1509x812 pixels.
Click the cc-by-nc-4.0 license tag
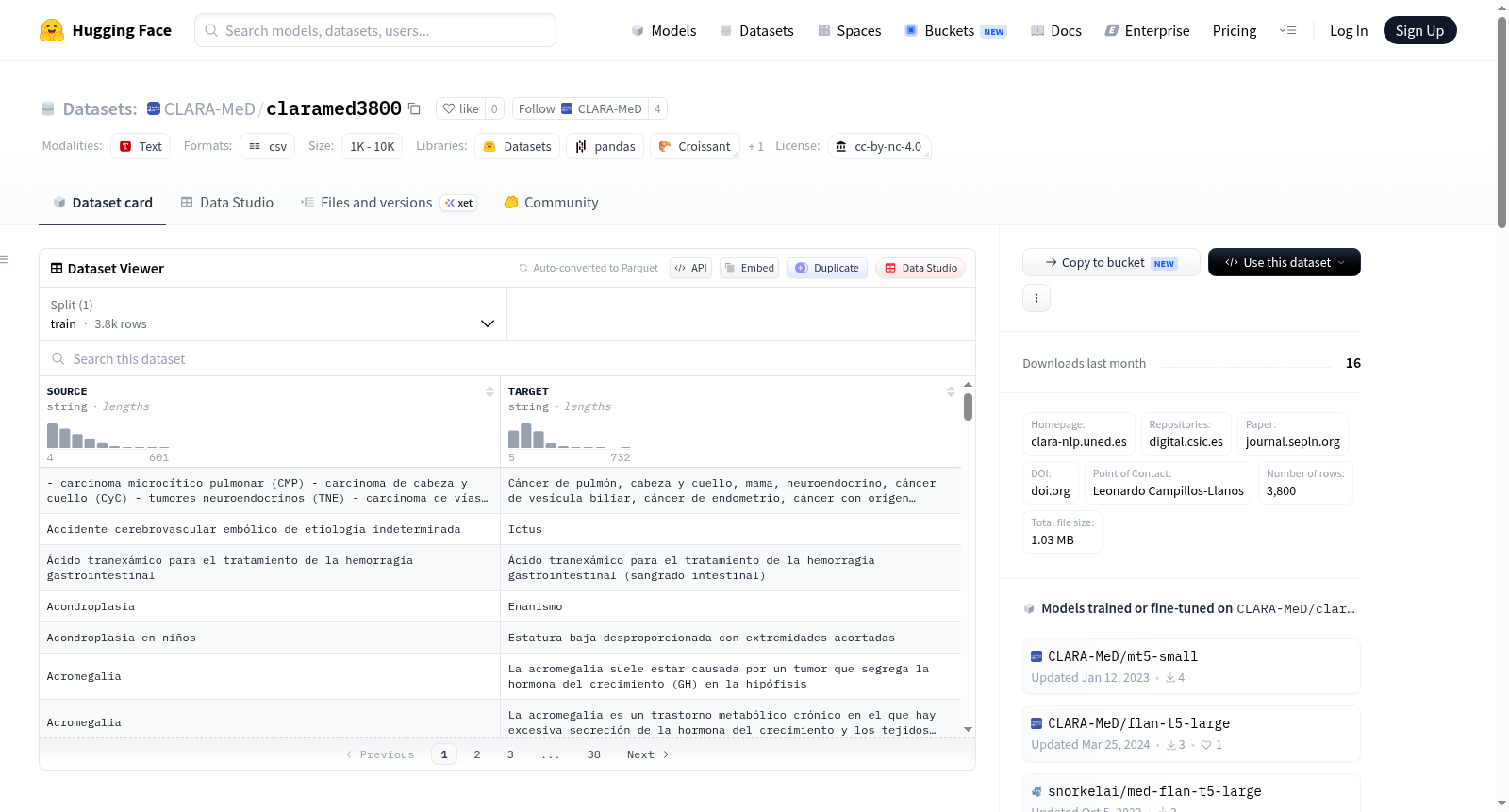(x=880, y=146)
